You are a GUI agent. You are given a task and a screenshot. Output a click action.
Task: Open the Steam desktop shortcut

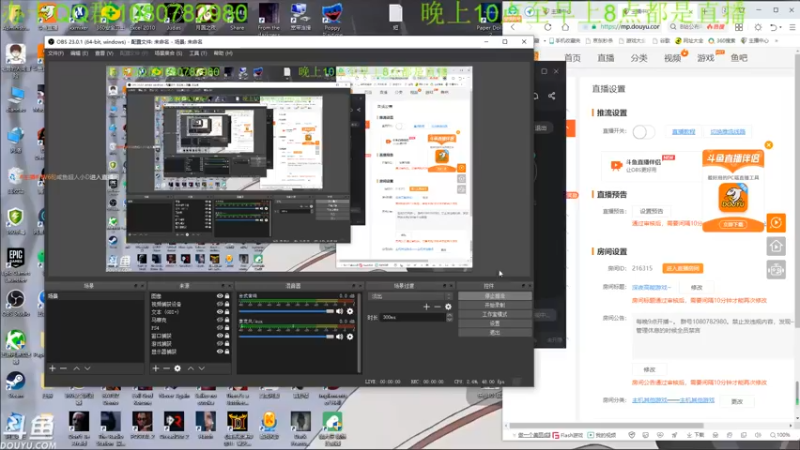coord(15,385)
